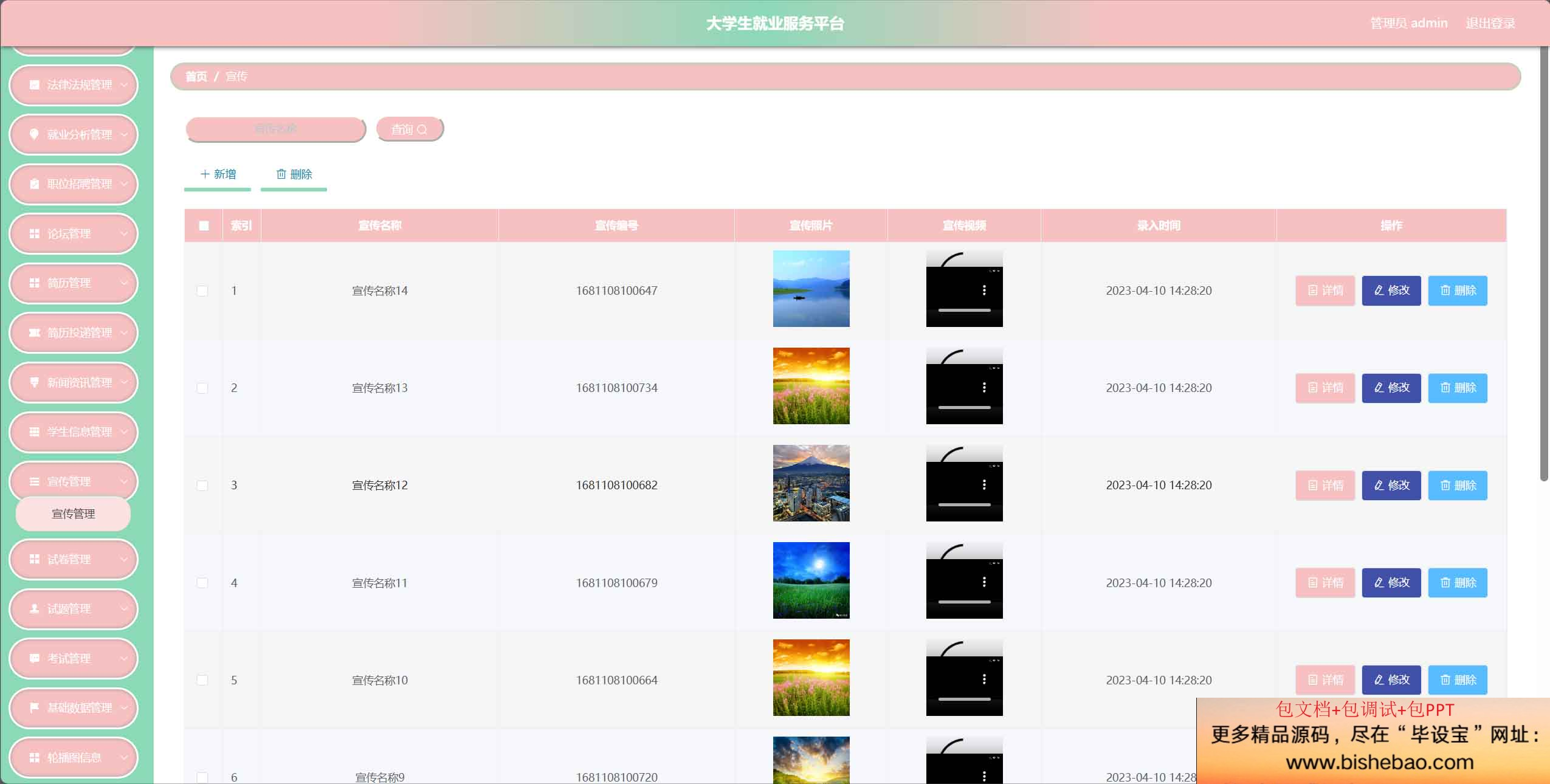This screenshot has height=784, width=1550.
Task: Open the 学生信息管理 menu
Action: click(74, 432)
